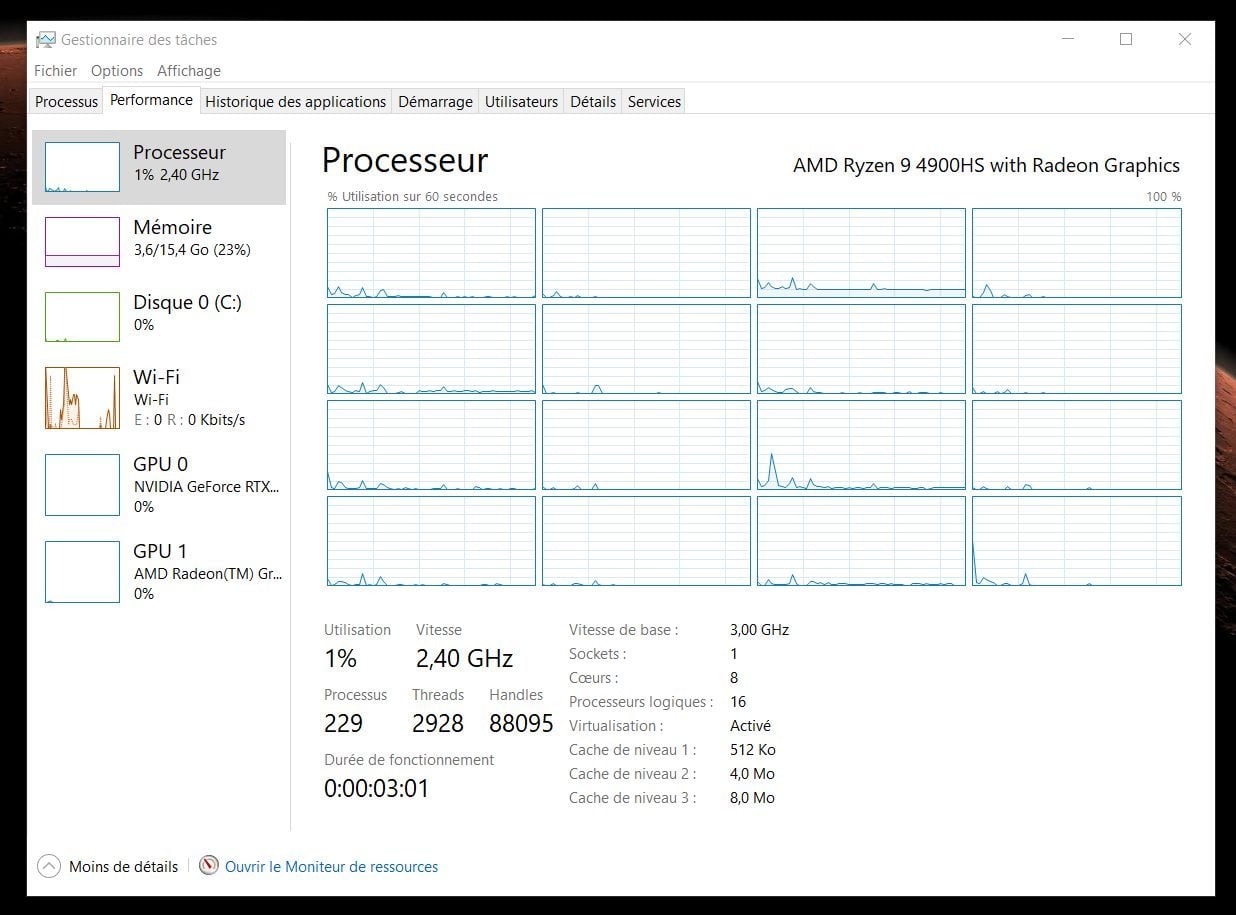Go to the Démarrage tab

(435, 102)
